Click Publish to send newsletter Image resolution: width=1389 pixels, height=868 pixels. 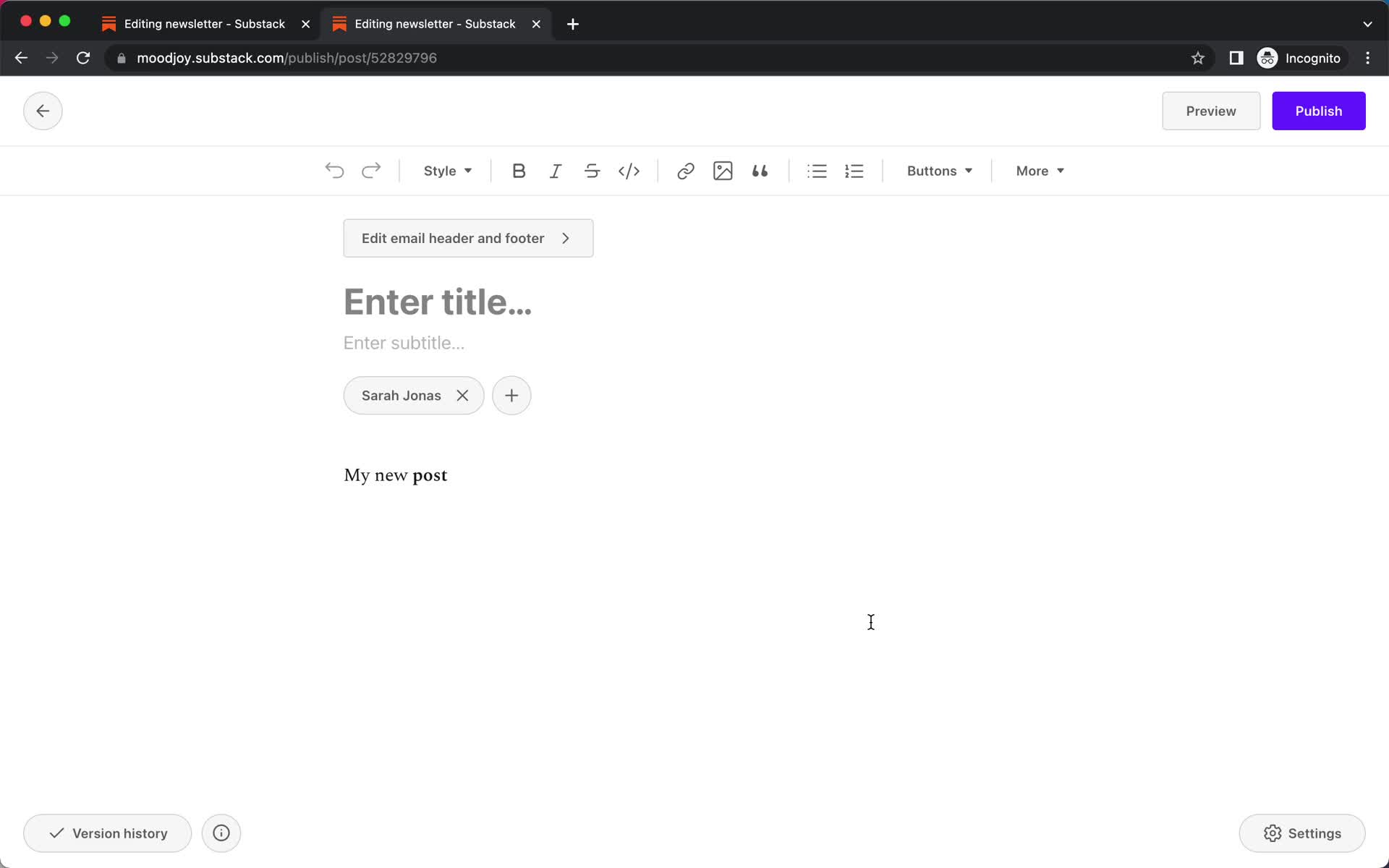[1318, 110]
